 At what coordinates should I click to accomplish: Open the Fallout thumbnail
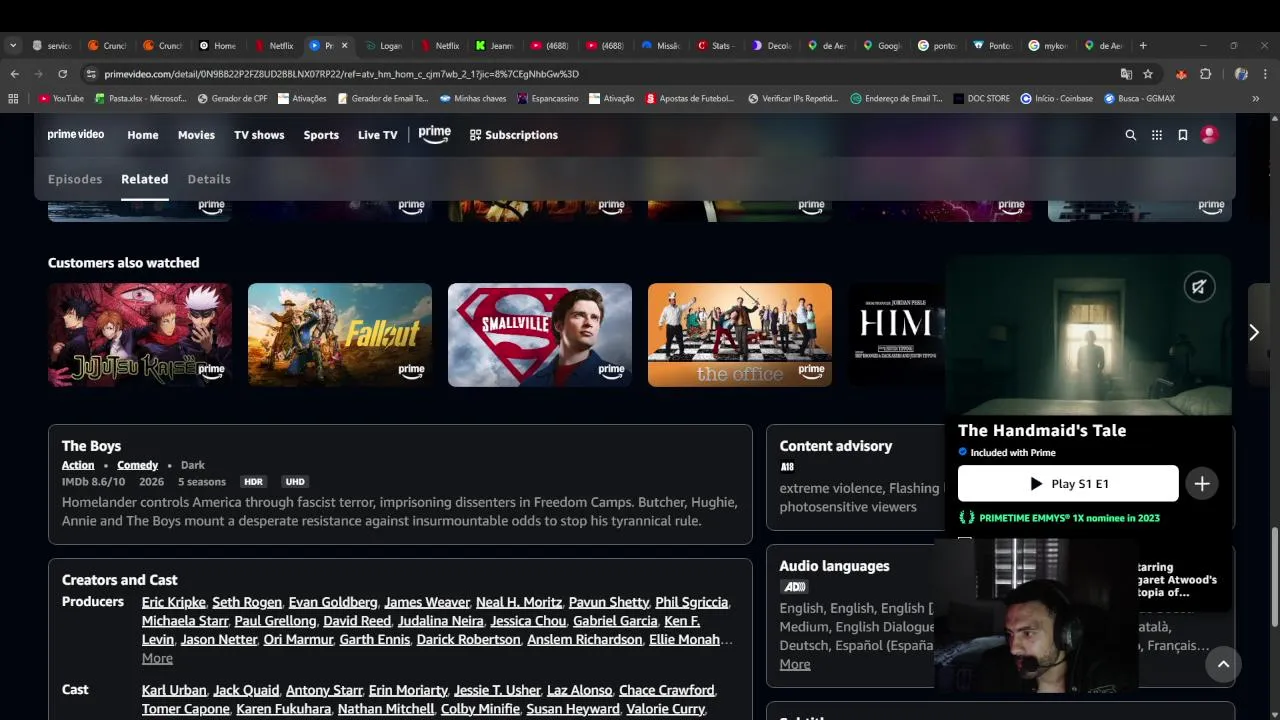(x=340, y=335)
